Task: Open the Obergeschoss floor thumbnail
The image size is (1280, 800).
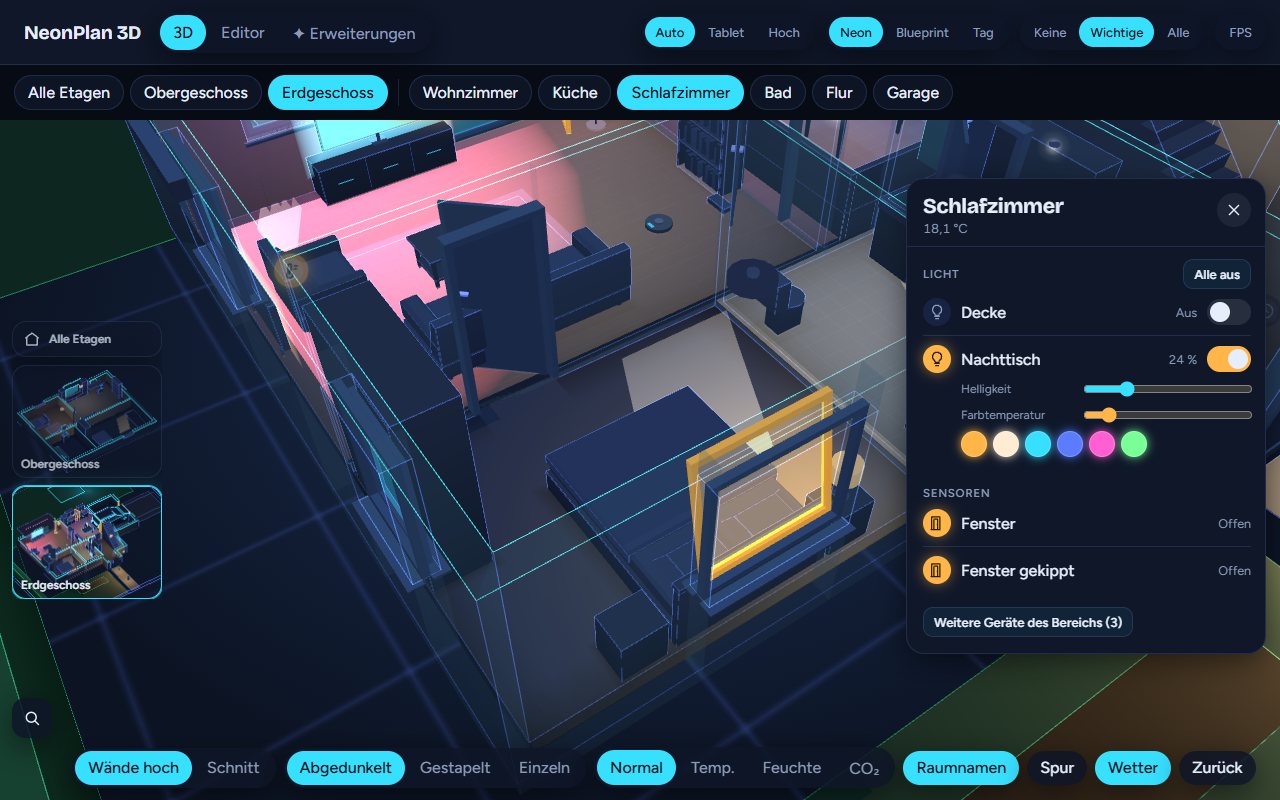Action: [x=87, y=421]
